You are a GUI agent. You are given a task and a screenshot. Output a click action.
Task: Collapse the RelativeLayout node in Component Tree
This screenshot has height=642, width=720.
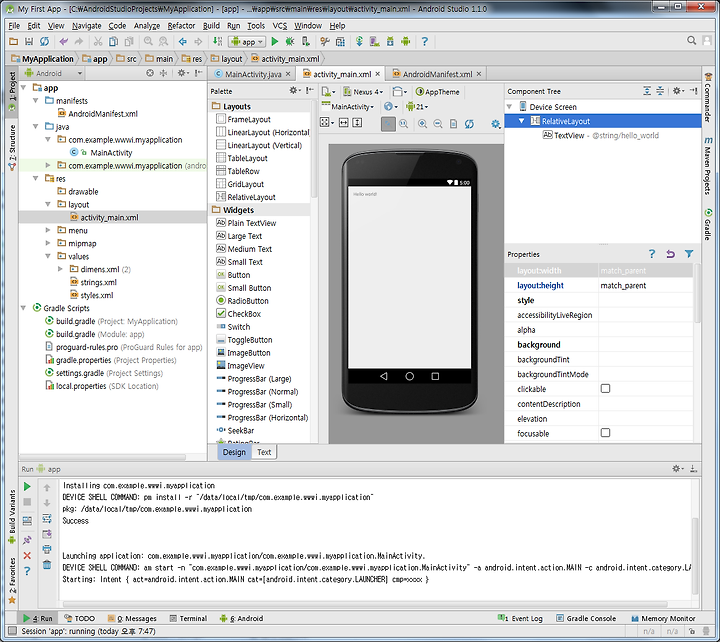(x=522, y=121)
